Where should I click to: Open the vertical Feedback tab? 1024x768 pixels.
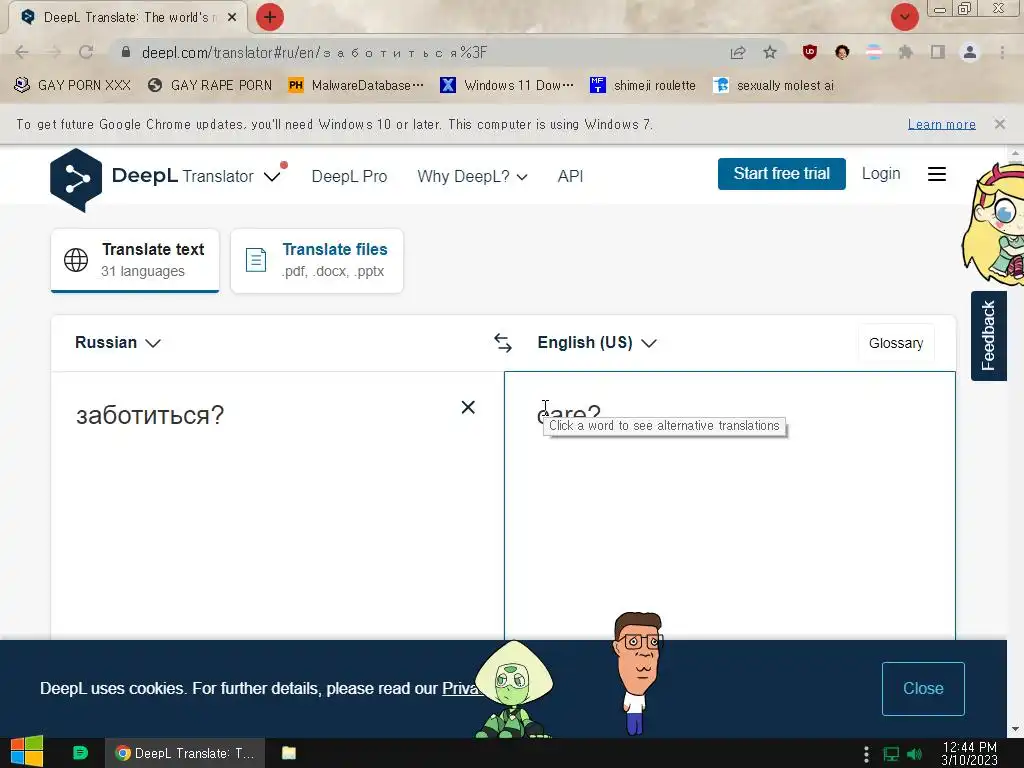988,336
